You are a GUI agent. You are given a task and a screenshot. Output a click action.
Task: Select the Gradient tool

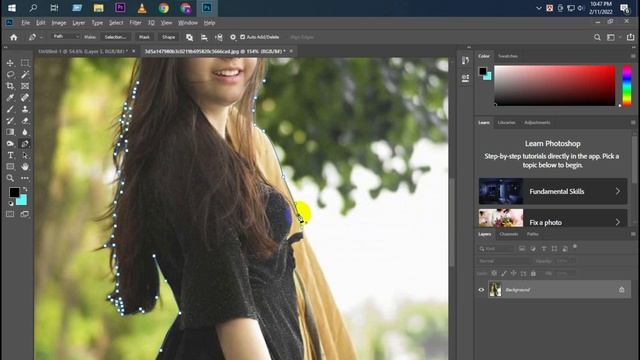(x=10, y=132)
